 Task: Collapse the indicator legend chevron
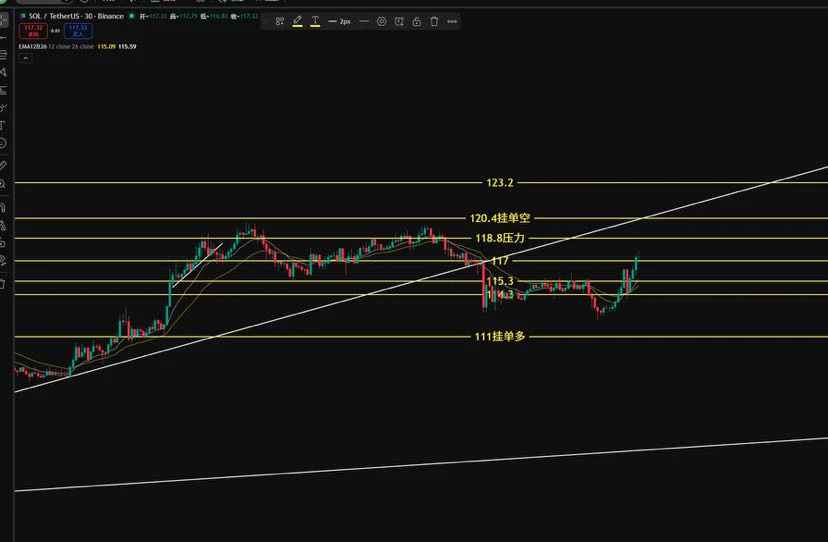coord(25,58)
